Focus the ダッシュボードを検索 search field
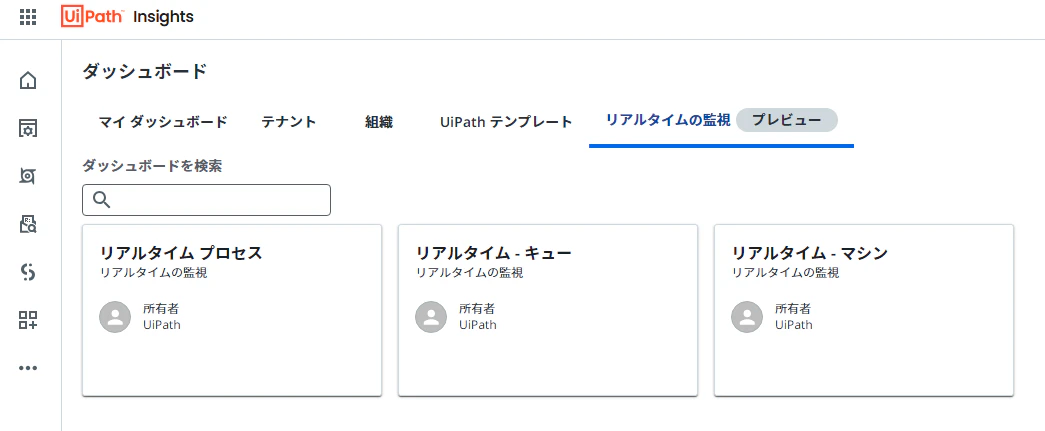Viewport: 1045px width, 431px height. 207,200
